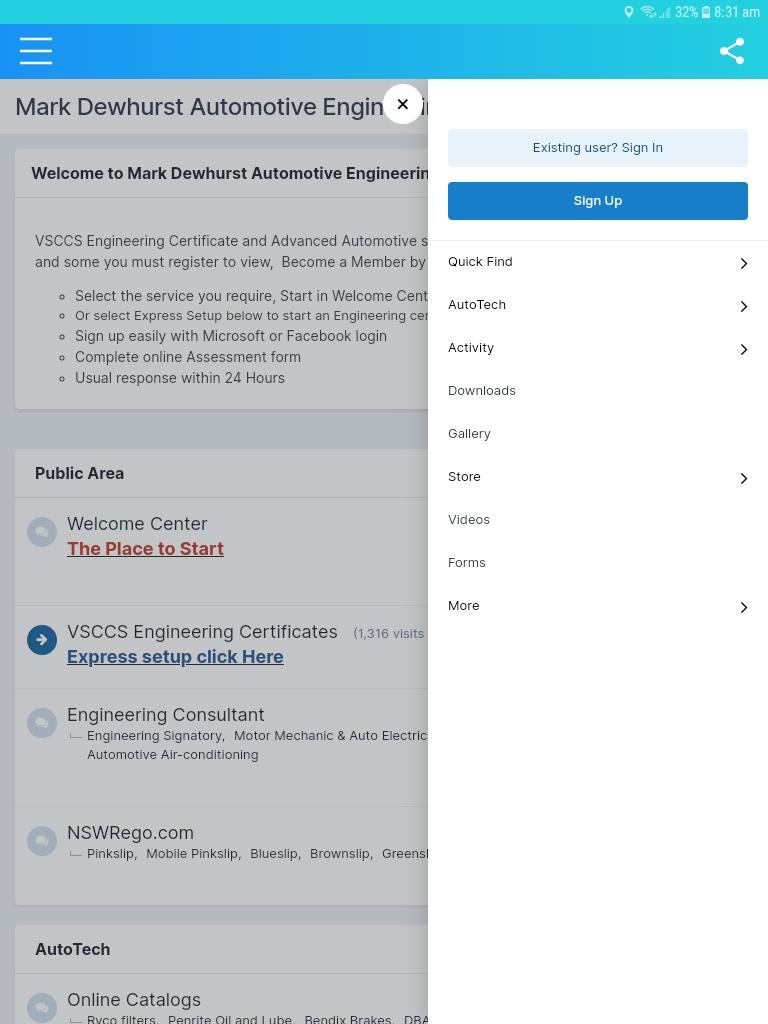Open the Engineering Consultant forum

tap(166, 714)
